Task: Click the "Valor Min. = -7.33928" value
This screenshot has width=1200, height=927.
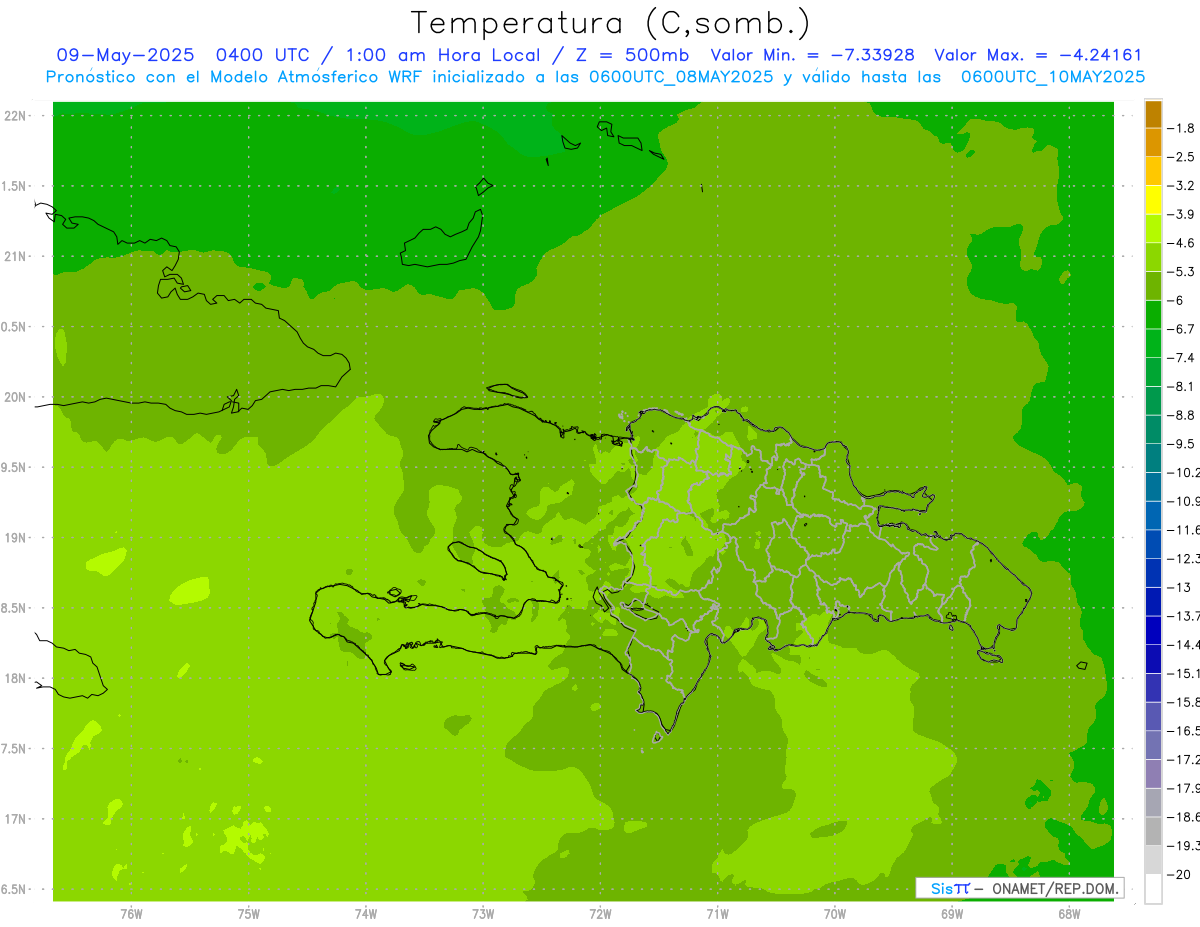Action: tap(812, 55)
